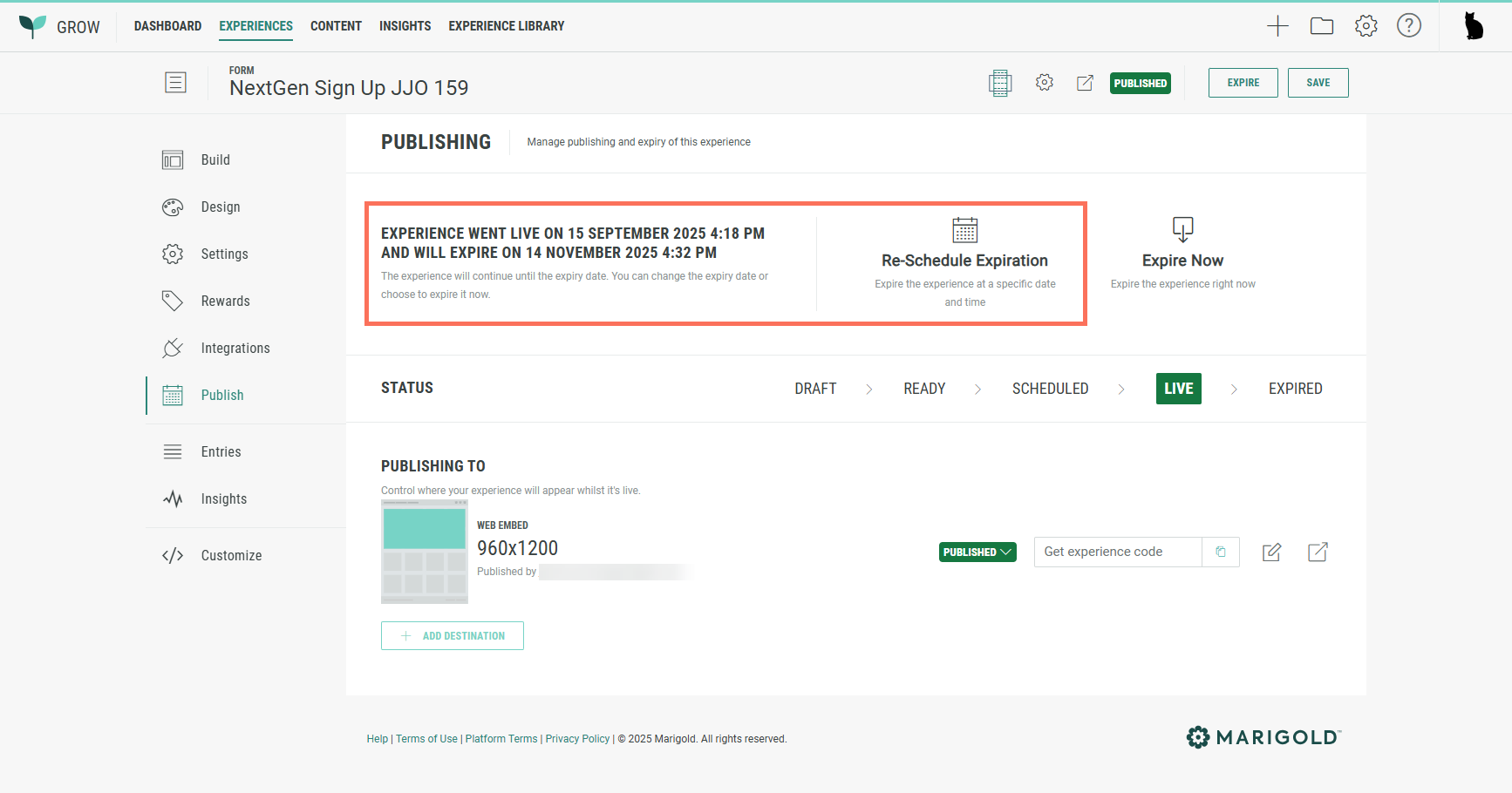Image resolution: width=1512 pixels, height=793 pixels.
Task: Click the web embed preview thumbnail
Action: click(x=425, y=552)
